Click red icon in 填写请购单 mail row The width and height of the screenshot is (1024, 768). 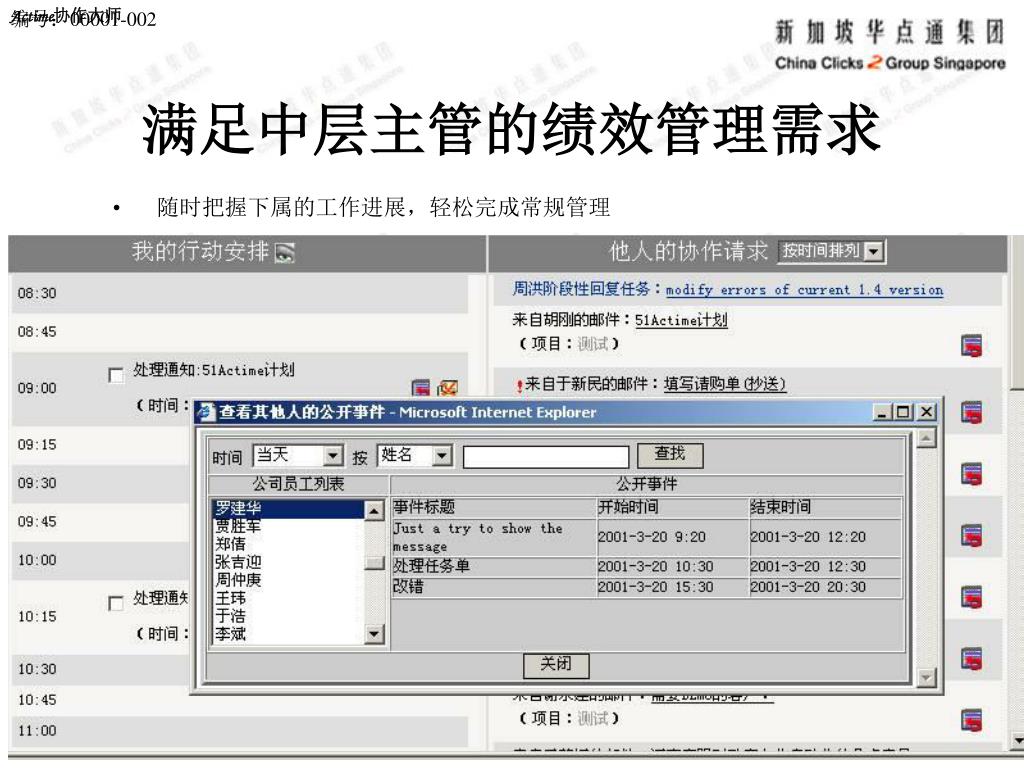coord(972,413)
